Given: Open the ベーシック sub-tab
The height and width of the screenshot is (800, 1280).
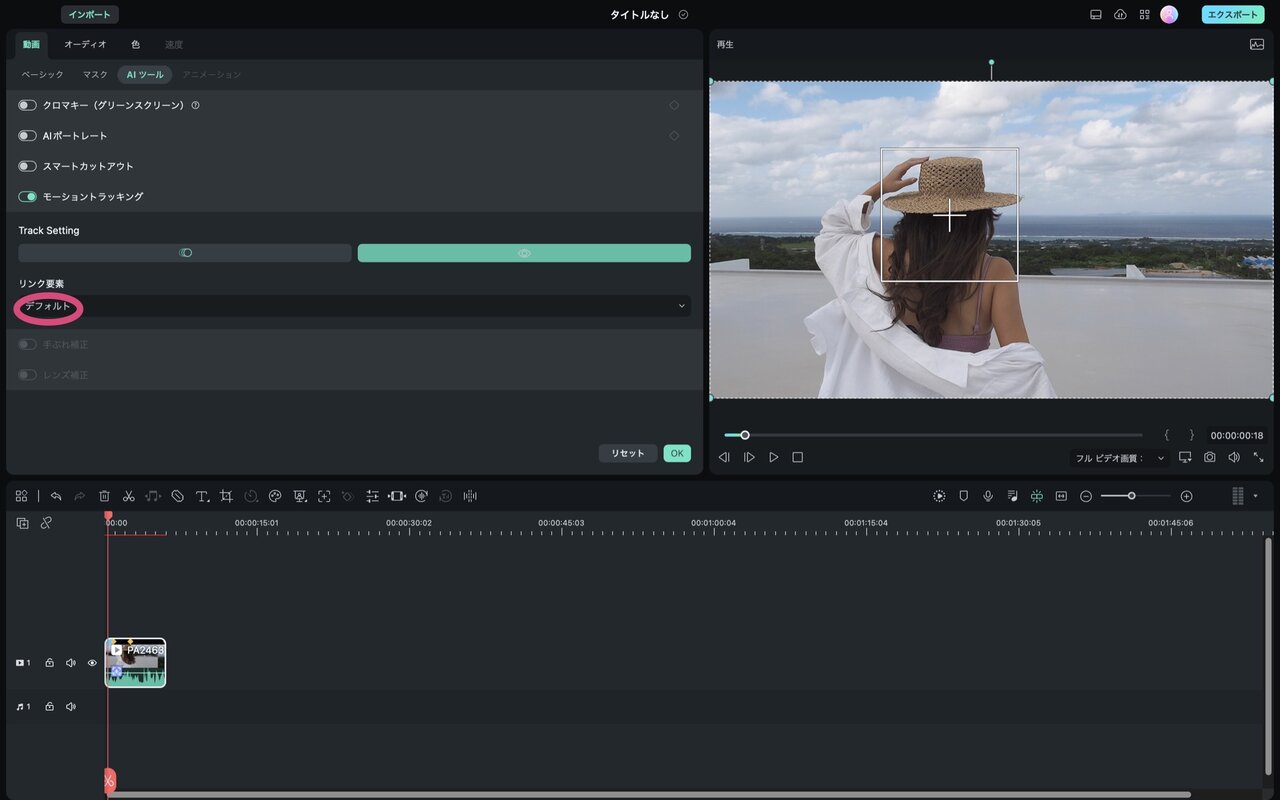Looking at the screenshot, I should [x=42, y=75].
